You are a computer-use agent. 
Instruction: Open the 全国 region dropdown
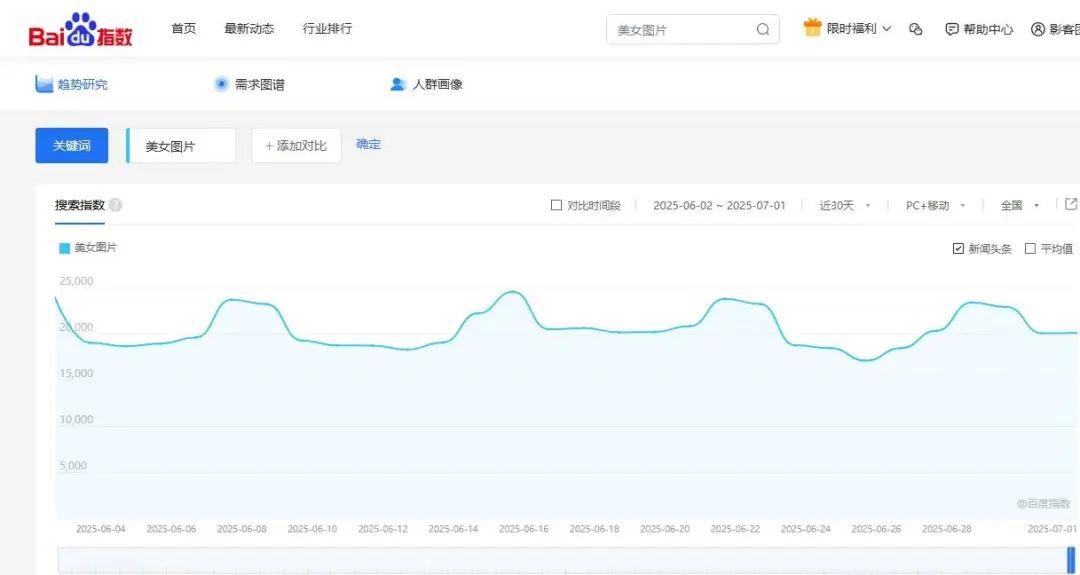pos(1020,206)
